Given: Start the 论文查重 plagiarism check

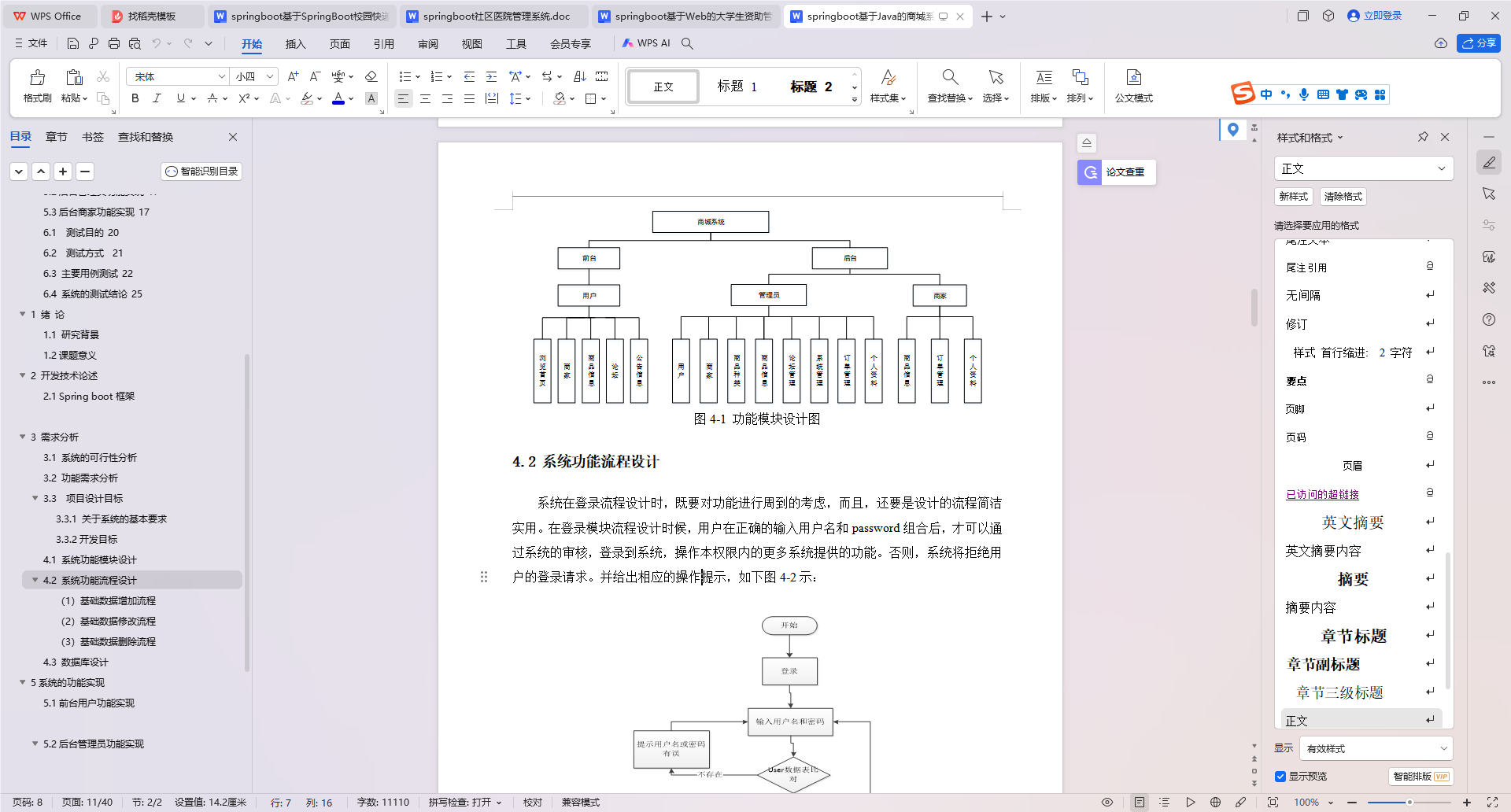Looking at the screenshot, I should [x=1127, y=172].
